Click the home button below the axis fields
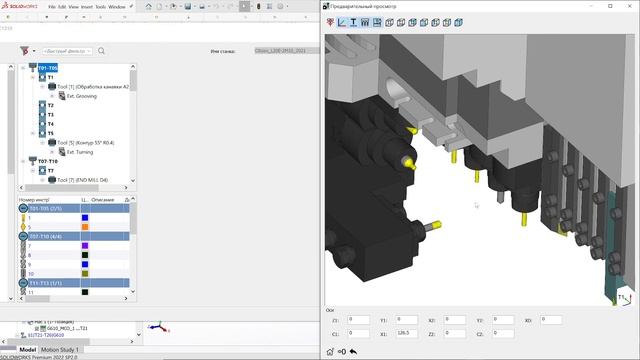Screen dimensions: 640x360 tap(330, 351)
